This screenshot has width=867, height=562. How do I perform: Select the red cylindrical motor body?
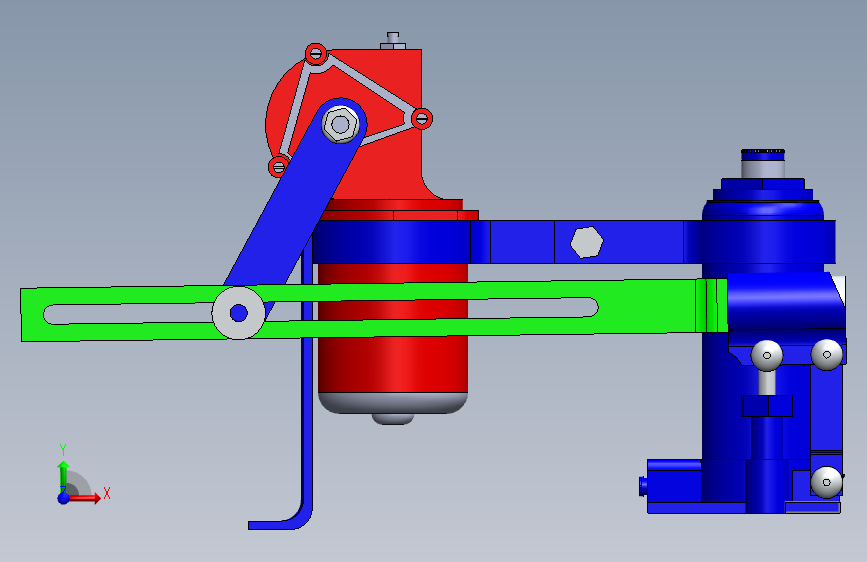tap(393, 328)
